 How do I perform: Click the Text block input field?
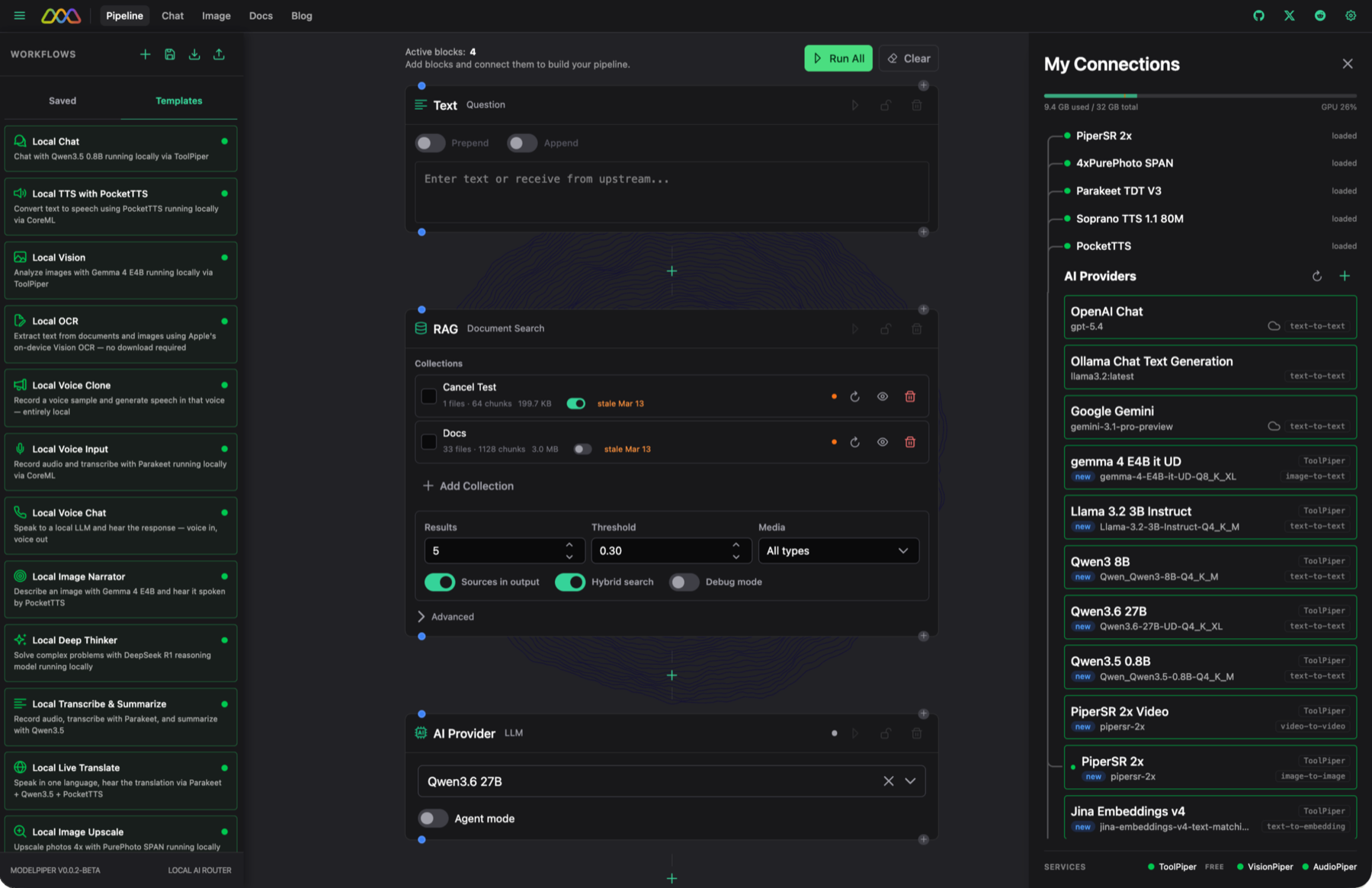coord(672,192)
